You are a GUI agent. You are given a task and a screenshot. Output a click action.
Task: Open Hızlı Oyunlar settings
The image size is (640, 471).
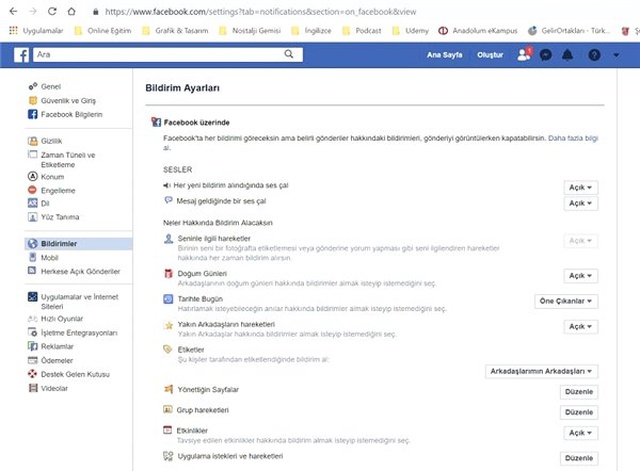coord(55,319)
